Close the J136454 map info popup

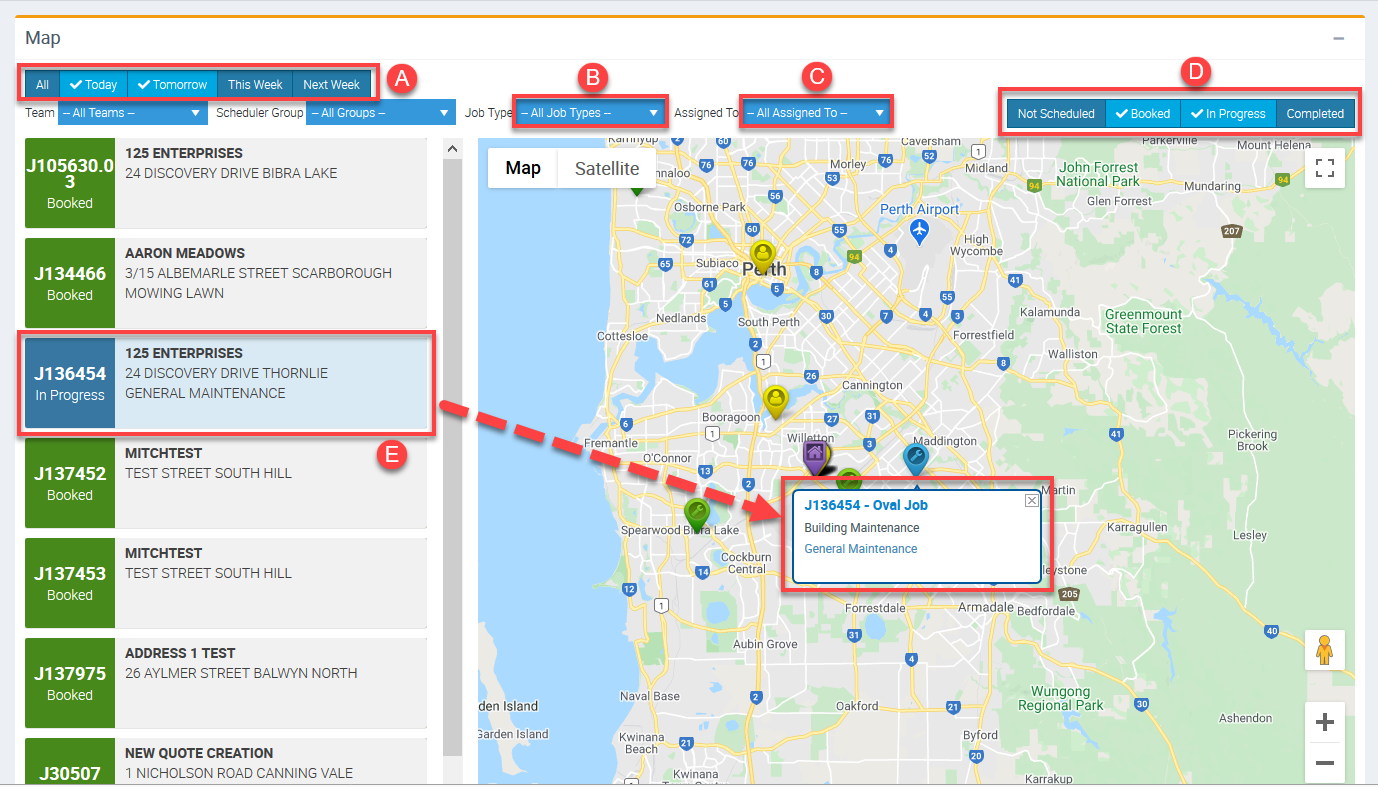pyautogui.click(x=1031, y=501)
